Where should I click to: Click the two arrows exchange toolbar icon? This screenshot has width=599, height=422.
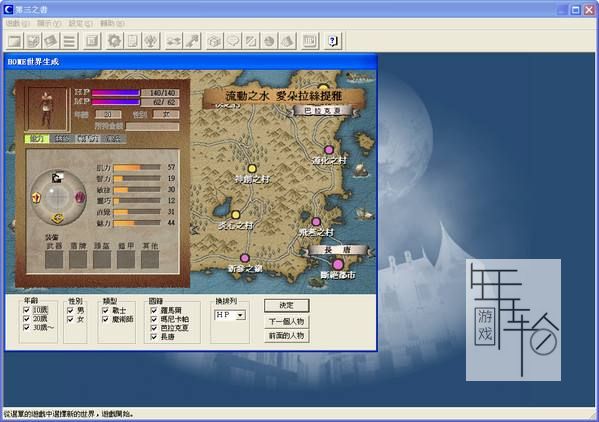pyautogui.click(x=173, y=41)
